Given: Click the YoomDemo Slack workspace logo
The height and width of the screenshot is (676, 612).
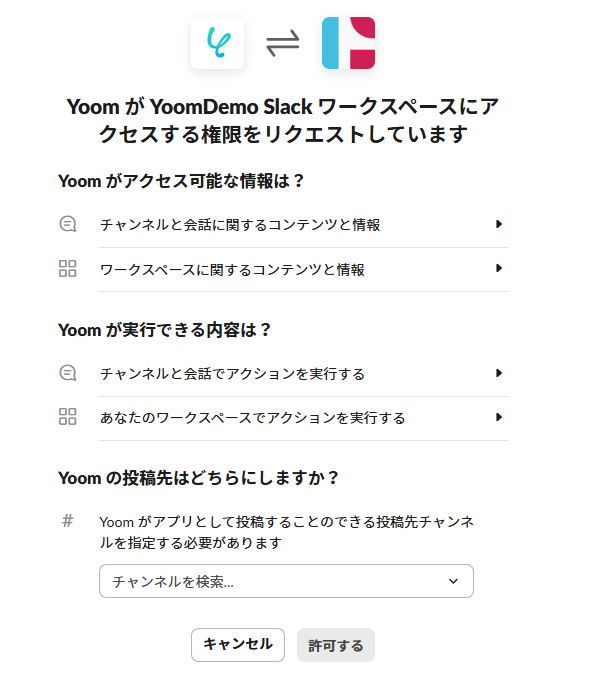Looking at the screenshot, I should 348,43.
